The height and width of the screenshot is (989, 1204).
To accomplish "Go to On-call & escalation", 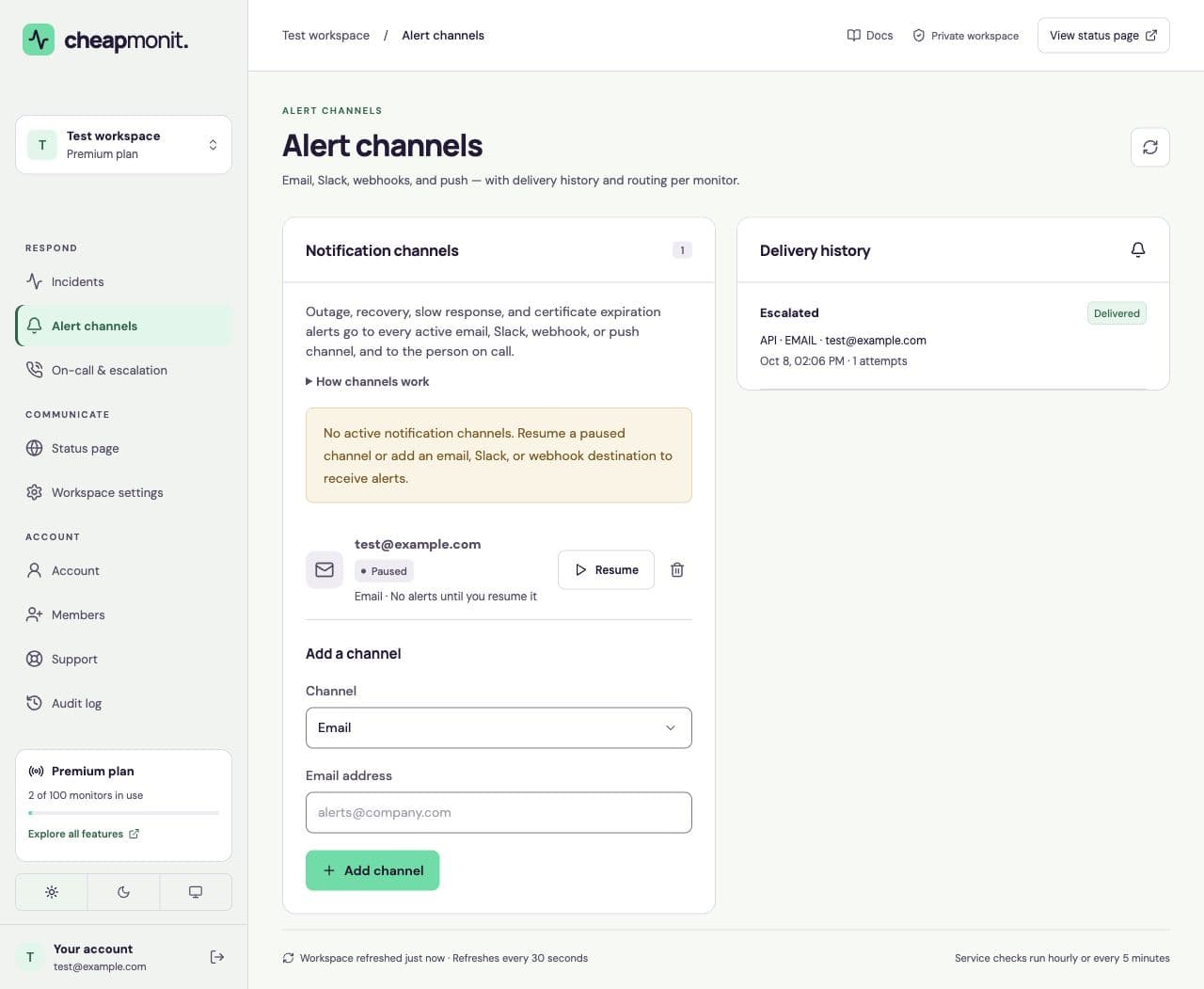I will click(x=123, y=370).
